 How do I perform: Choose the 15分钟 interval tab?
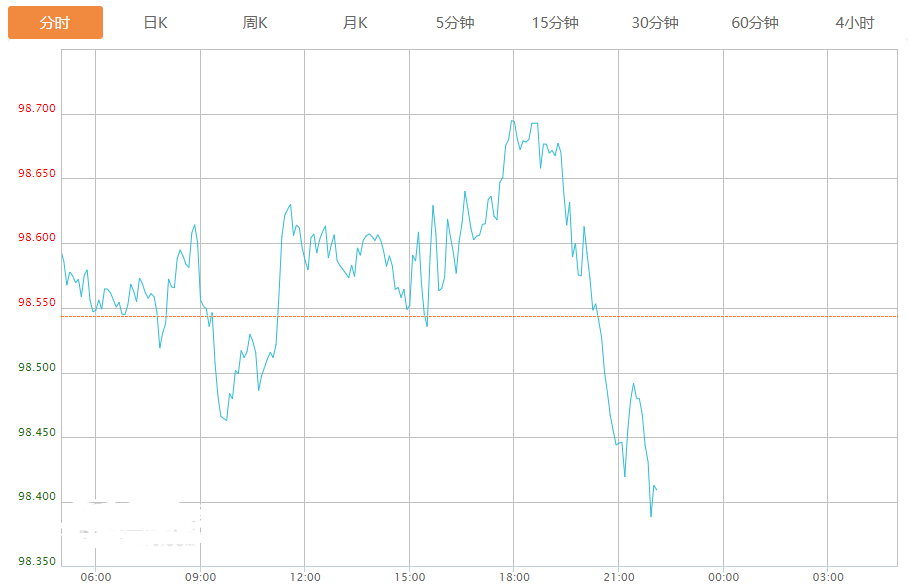[x=555, y=23]
